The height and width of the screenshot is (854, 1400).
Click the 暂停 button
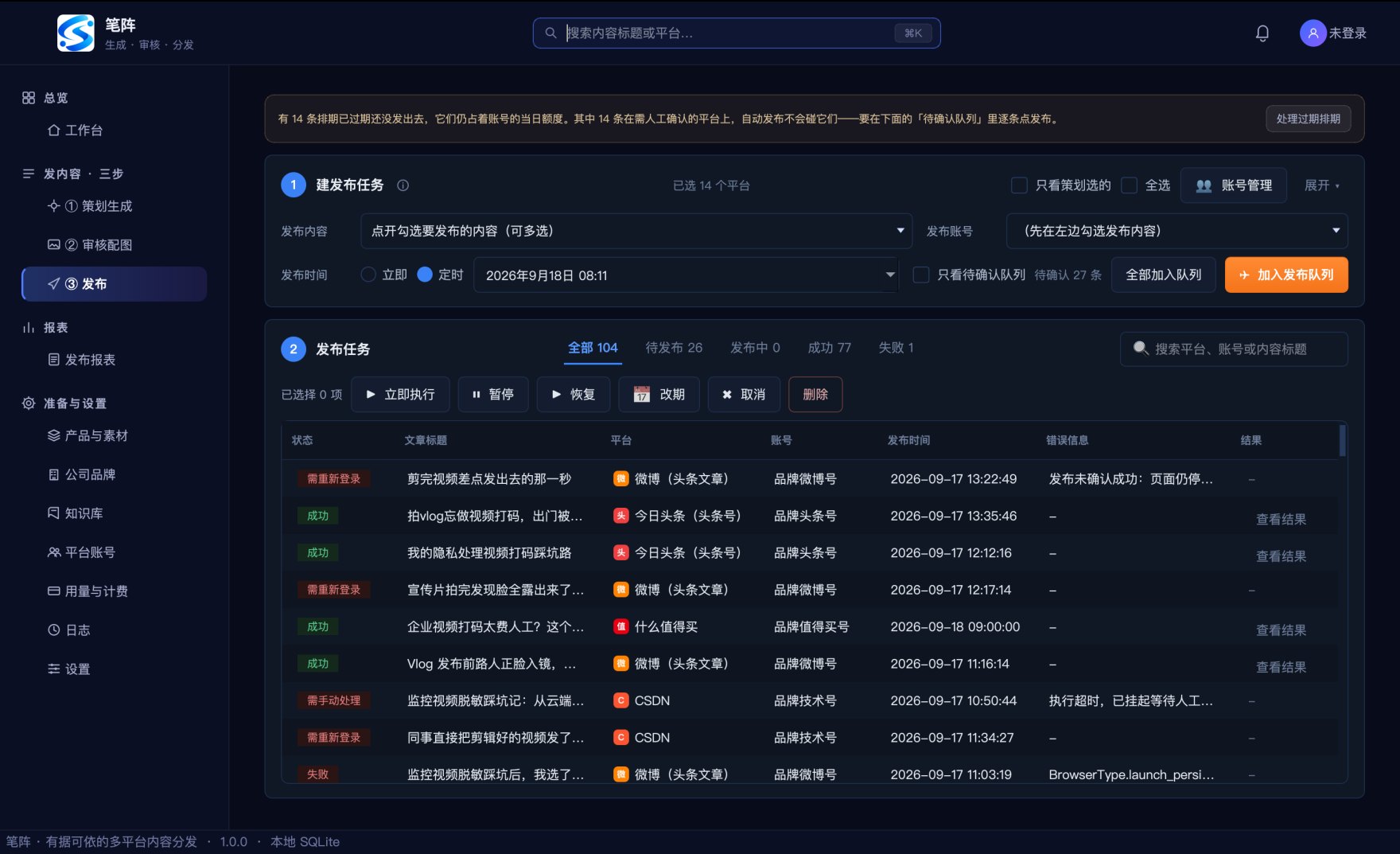tap(492, 394)
